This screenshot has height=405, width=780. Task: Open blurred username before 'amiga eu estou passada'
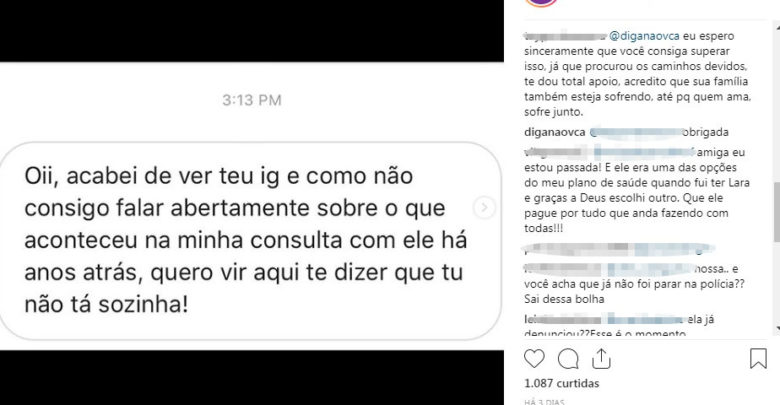609,152
